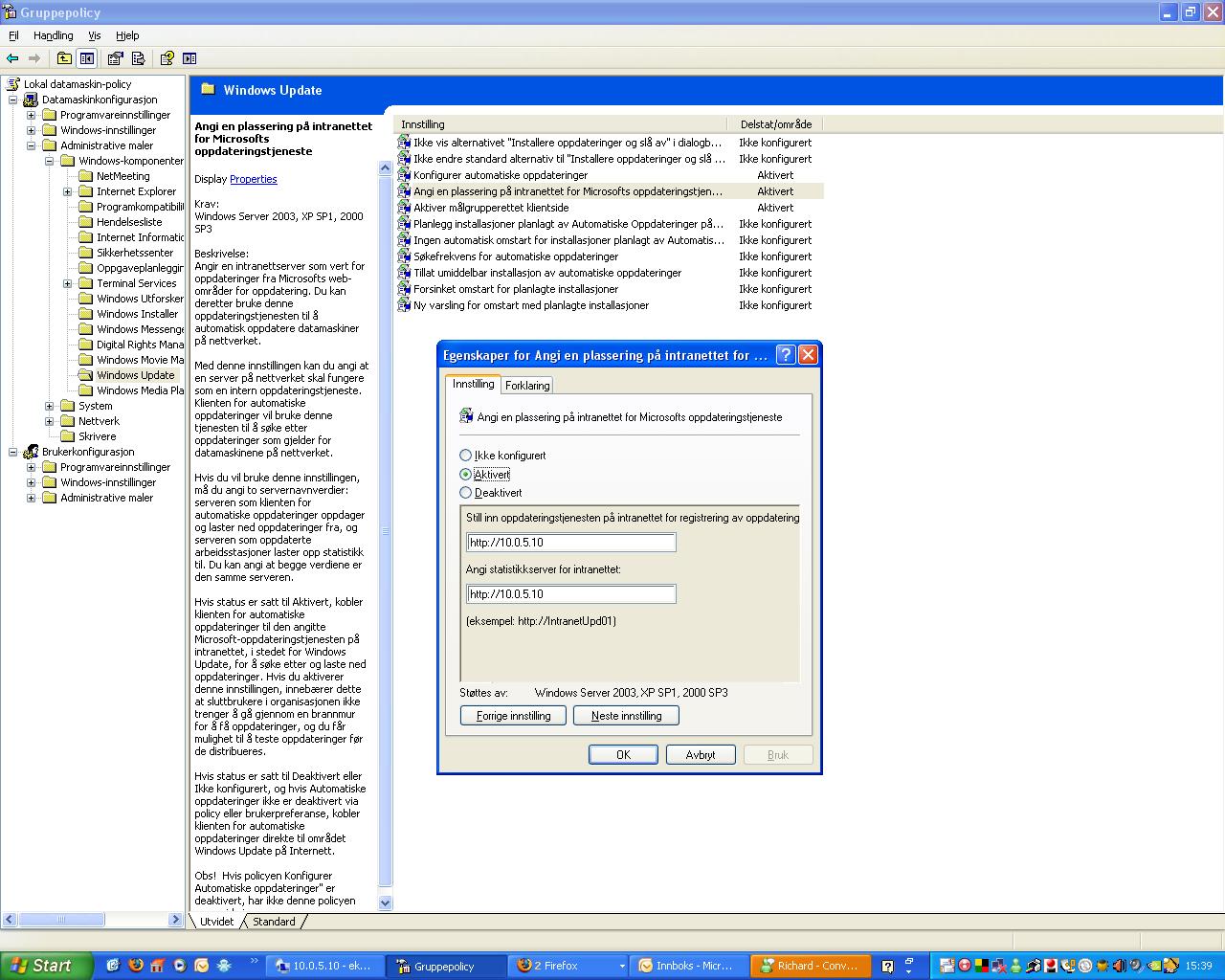Click the policy icon beside Aktiver målgrupperettet klientside
The height and width of the screenshot is (980, 1225).
[x=404, y=208]
